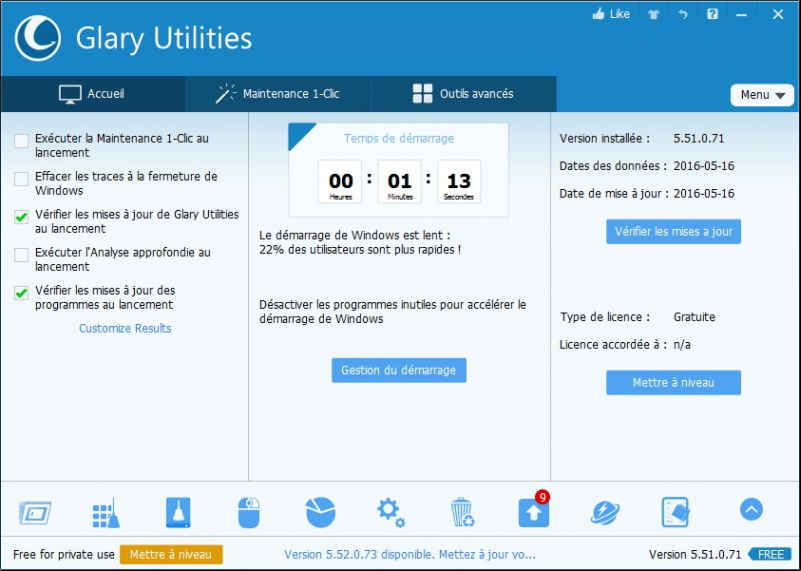Click the 00 Heures timer box
801x571 pixels.
pyautogui.click(x=340, y=182)
